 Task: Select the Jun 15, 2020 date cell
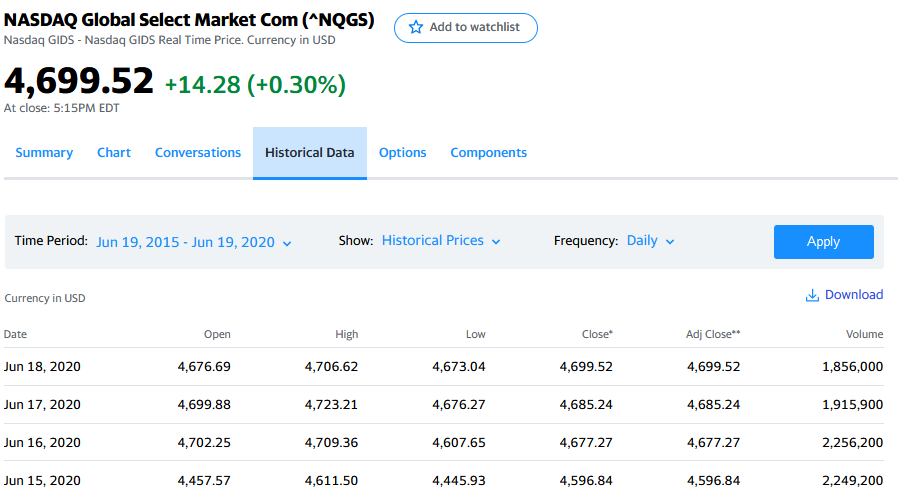click(x=42, y=481)
